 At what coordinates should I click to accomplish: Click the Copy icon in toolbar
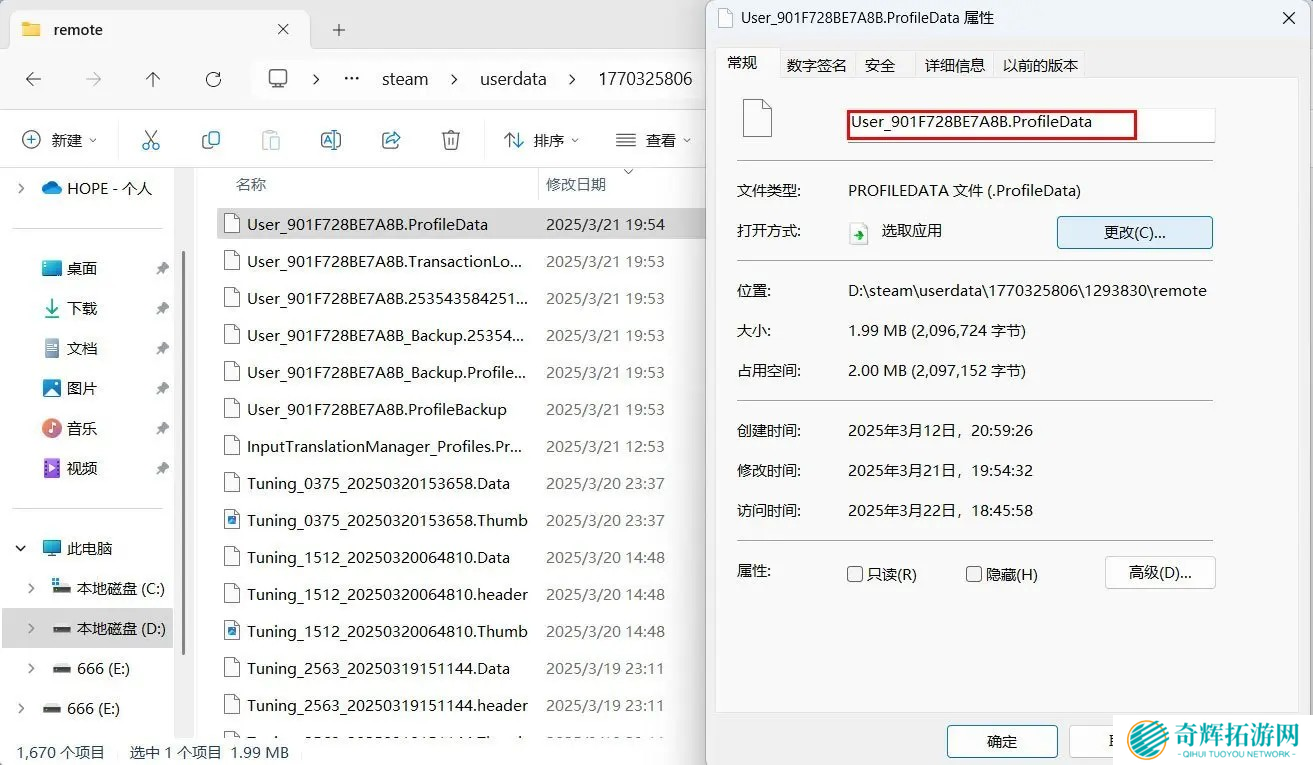[x=211, y=140]
